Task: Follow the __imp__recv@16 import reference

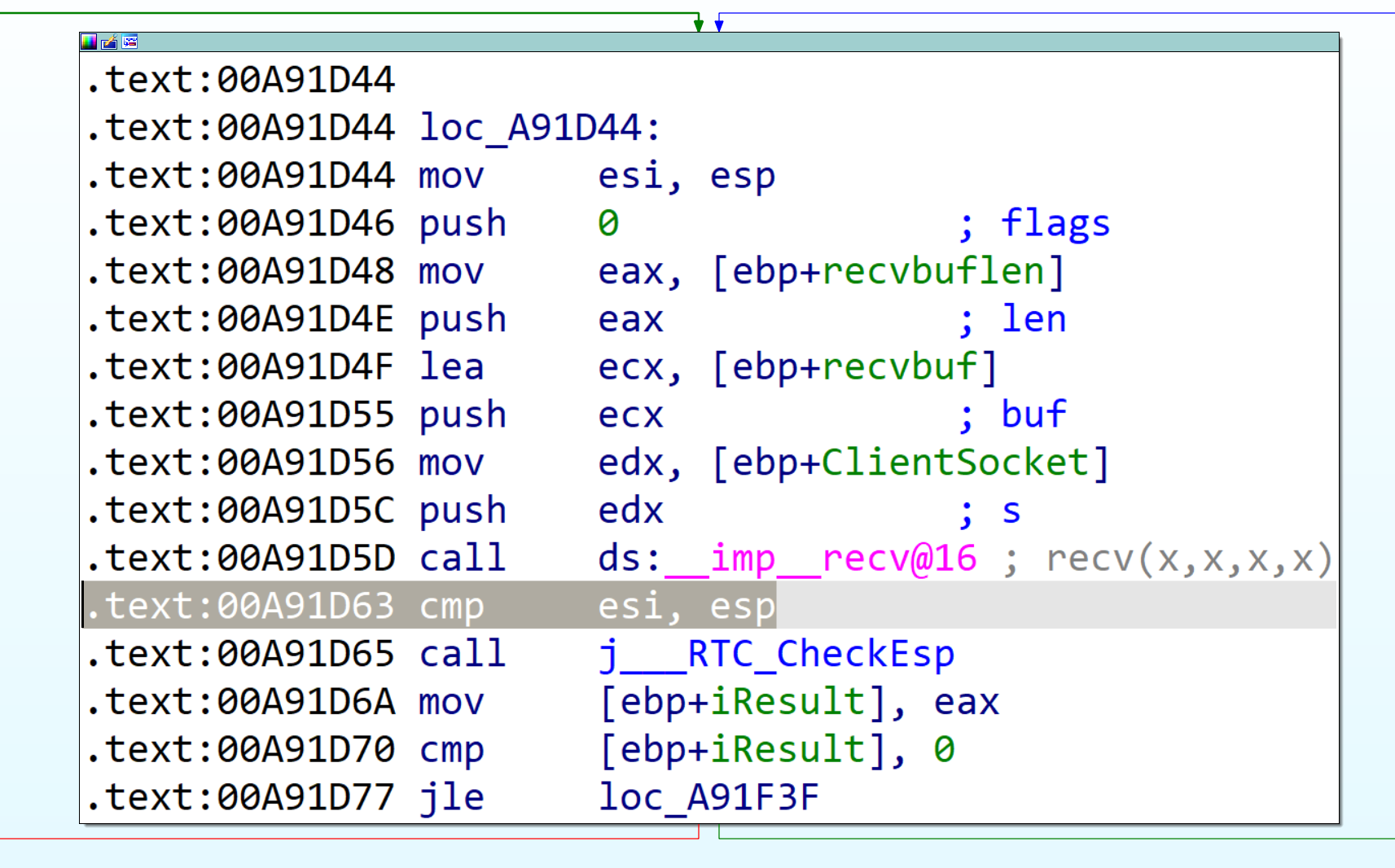Action: [823, 558]
